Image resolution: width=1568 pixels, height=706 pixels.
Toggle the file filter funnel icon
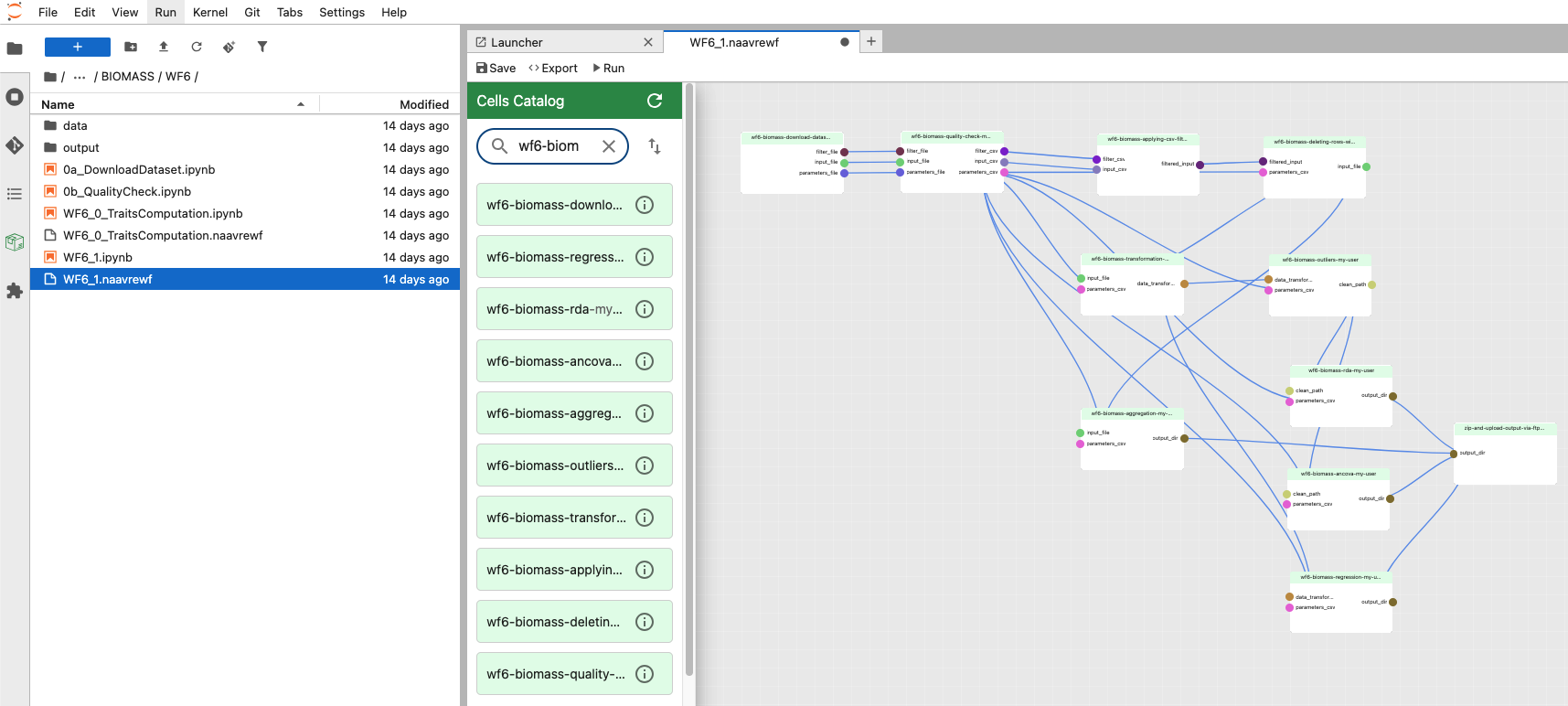click(x=262, y=47)
